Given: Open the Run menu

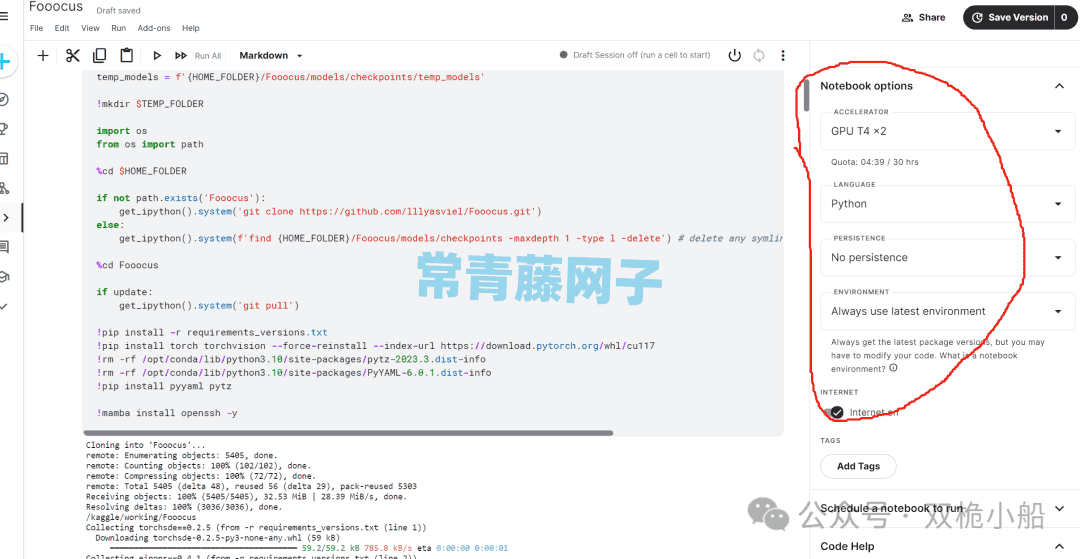Looking at the screenshot, I should [x=118, y=28].
